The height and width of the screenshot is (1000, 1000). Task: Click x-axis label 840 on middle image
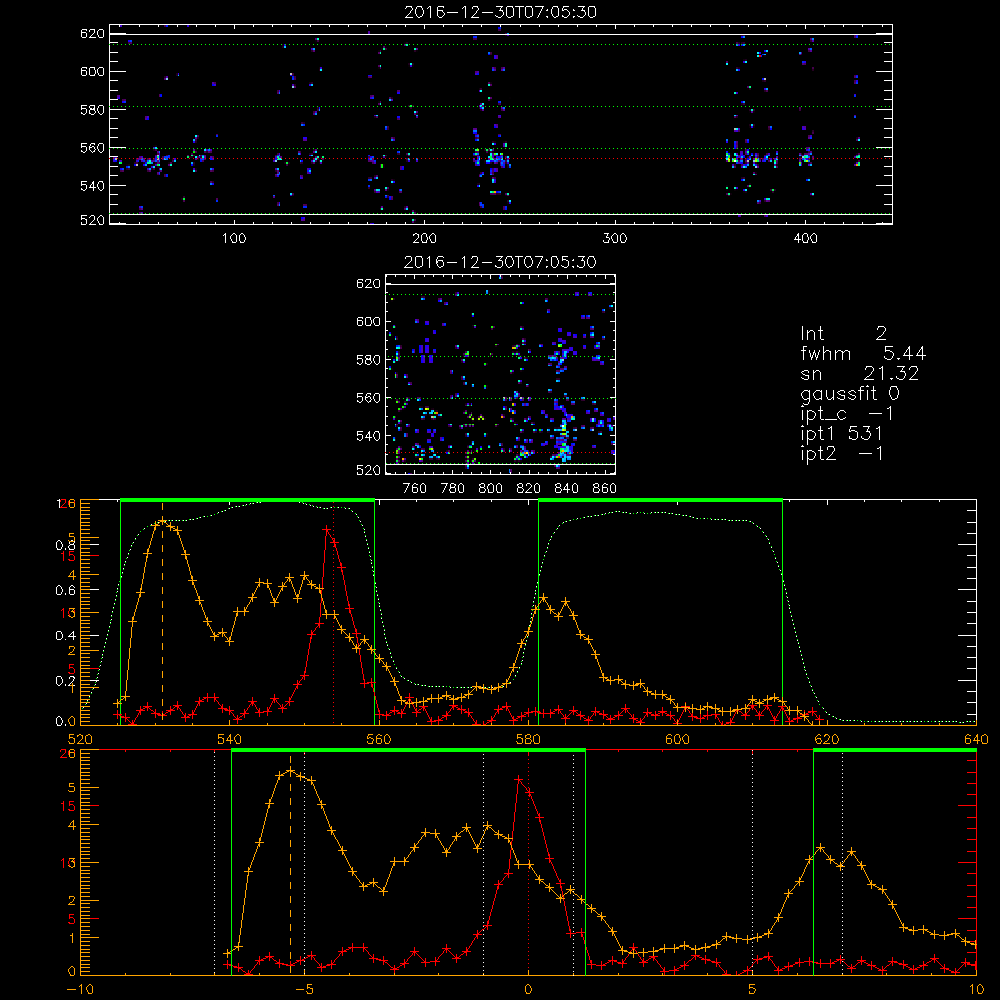coord(566,489)
